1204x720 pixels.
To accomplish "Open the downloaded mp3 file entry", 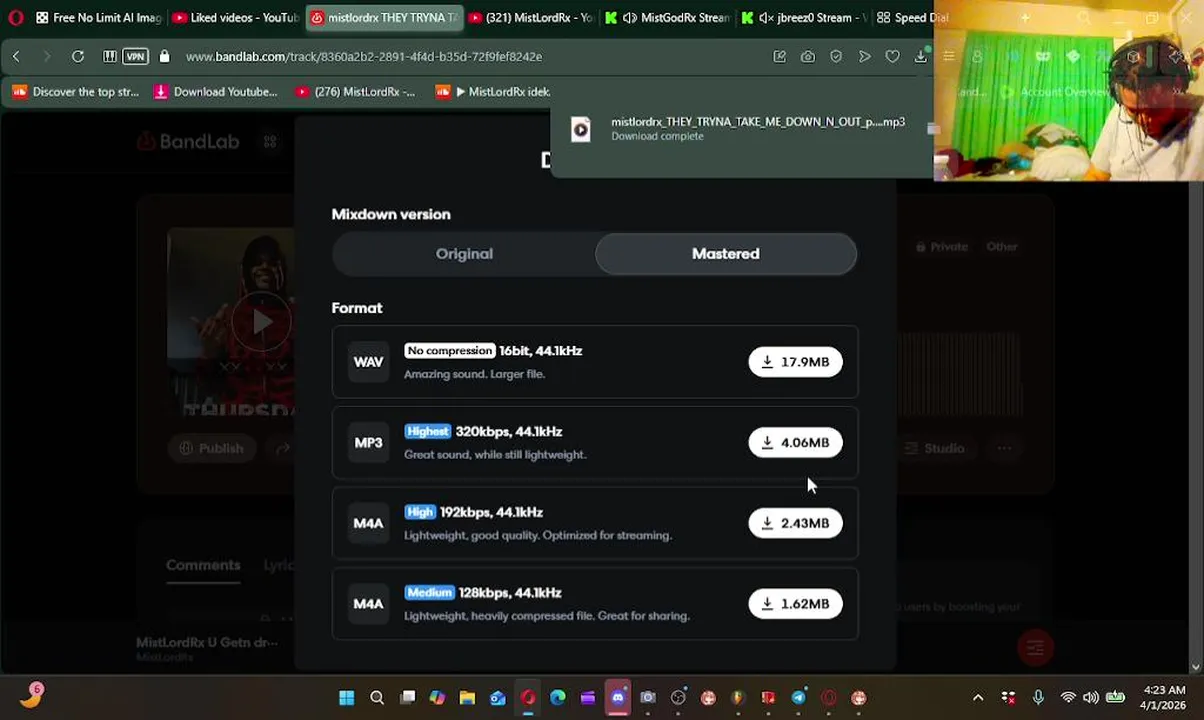I will (740, 129).
